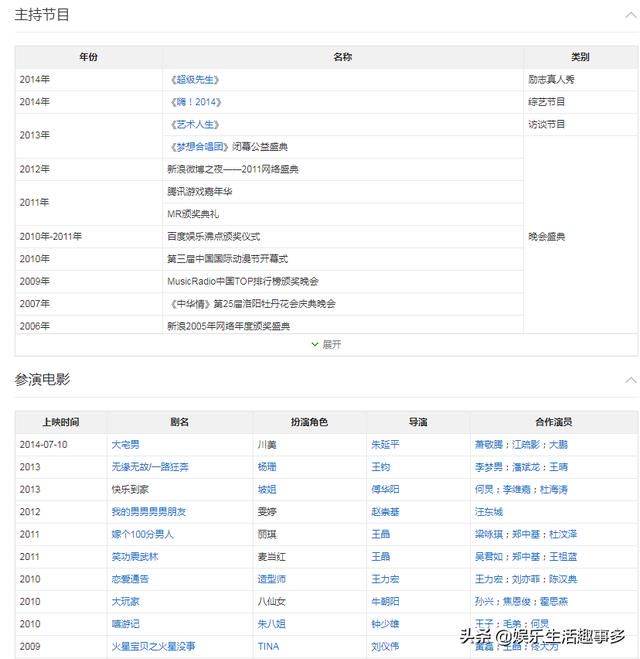This screenshot has height=659, width=640.
Task: Select the 八仙女 role cell
Action: 310,601
